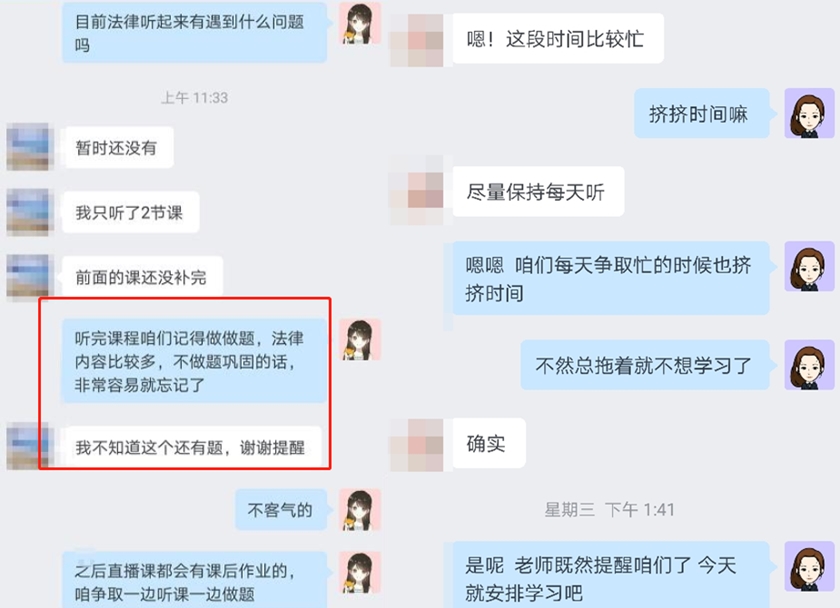Select '之后直播课都会有课后作业的' message bubble
Viewport: 840px width, 608px height.
click(x=194, y=580)
